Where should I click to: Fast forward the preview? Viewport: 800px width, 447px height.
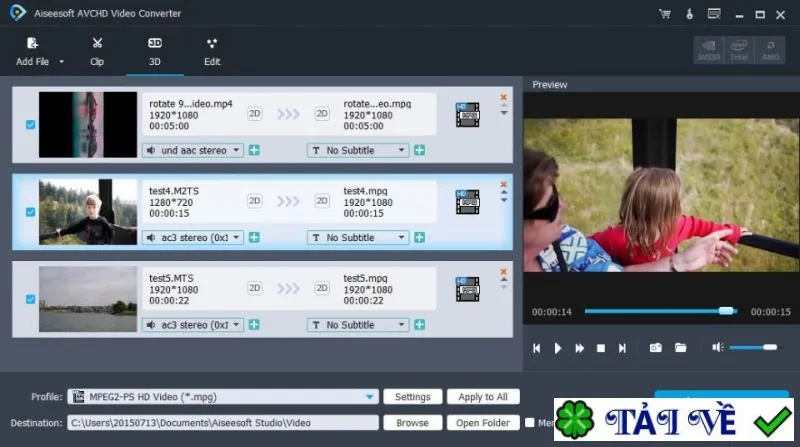[x=579, y=348]
